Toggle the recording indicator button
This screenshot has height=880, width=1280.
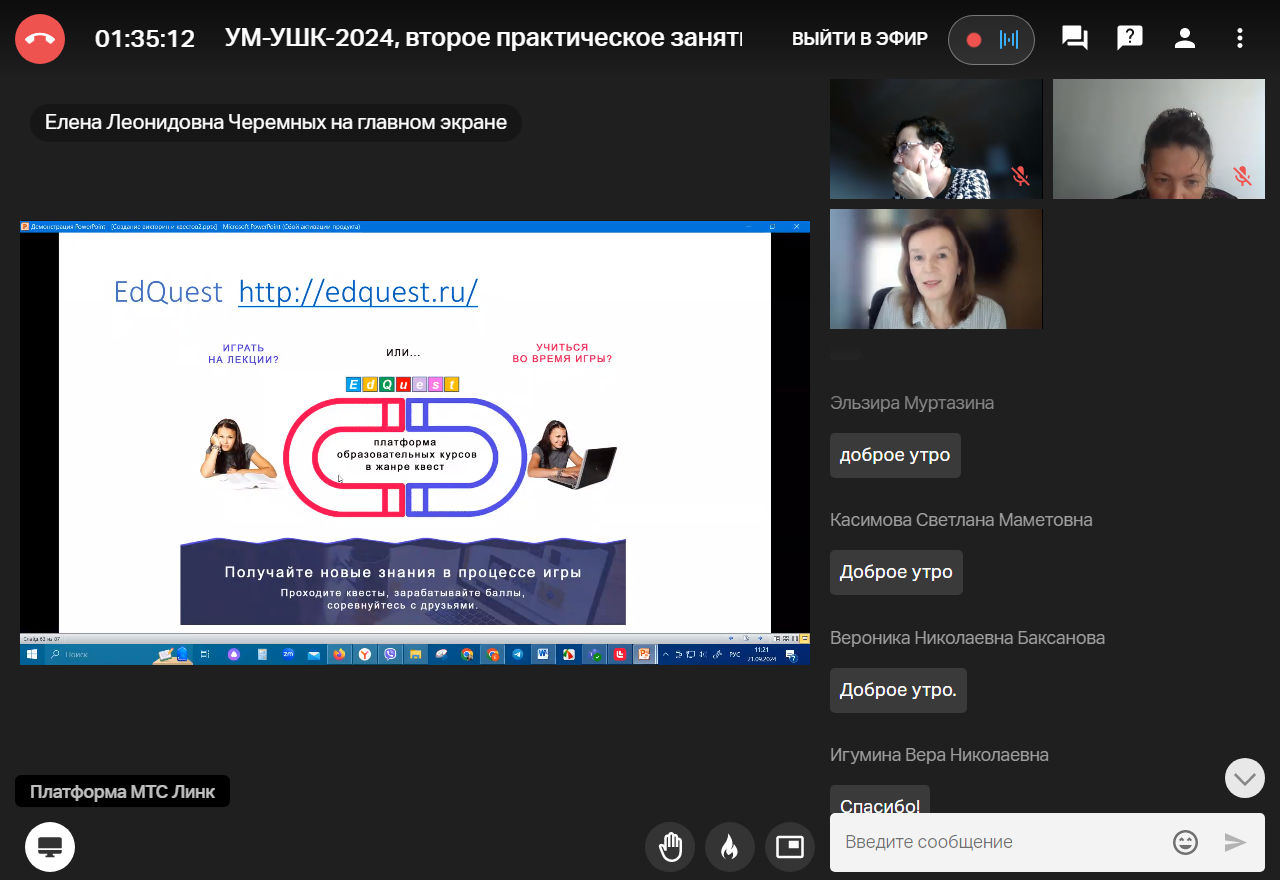990,40
